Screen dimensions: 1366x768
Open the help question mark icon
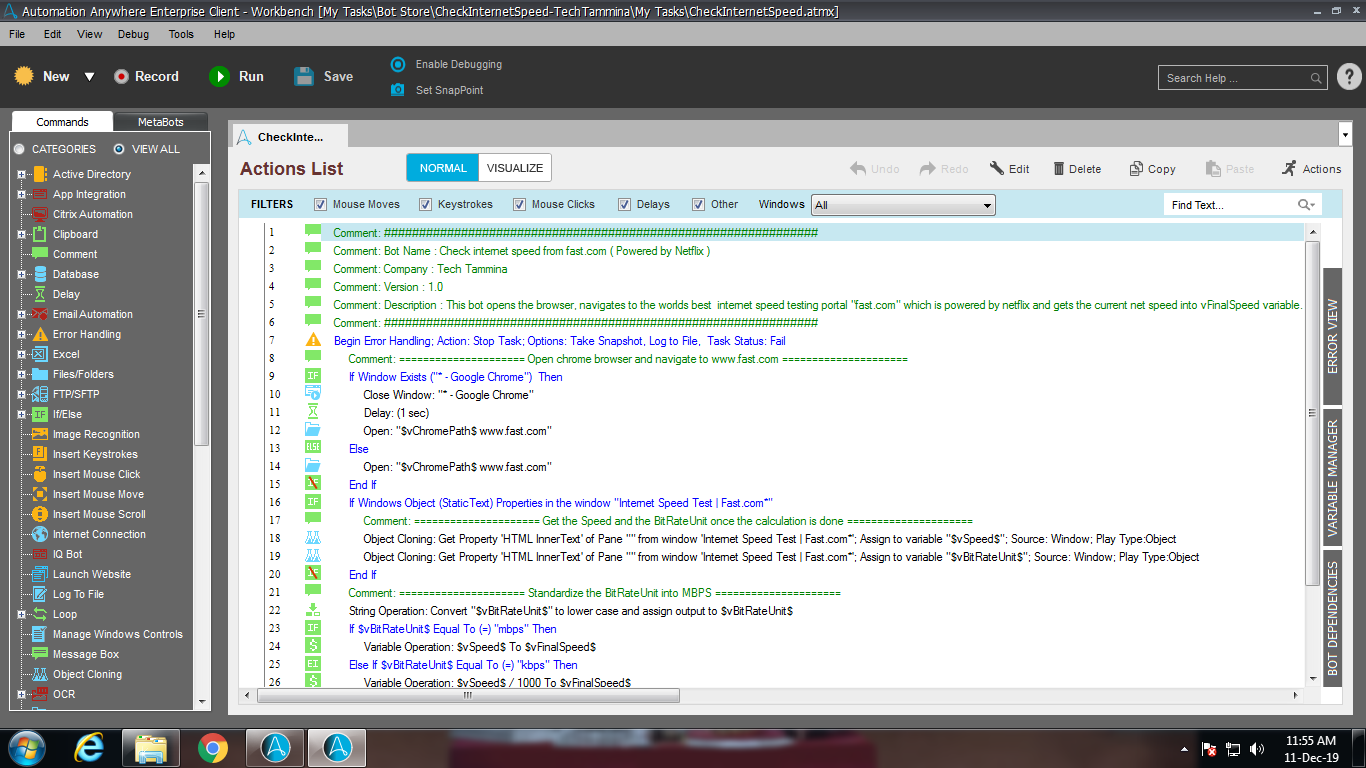[x=1348, y=77]
